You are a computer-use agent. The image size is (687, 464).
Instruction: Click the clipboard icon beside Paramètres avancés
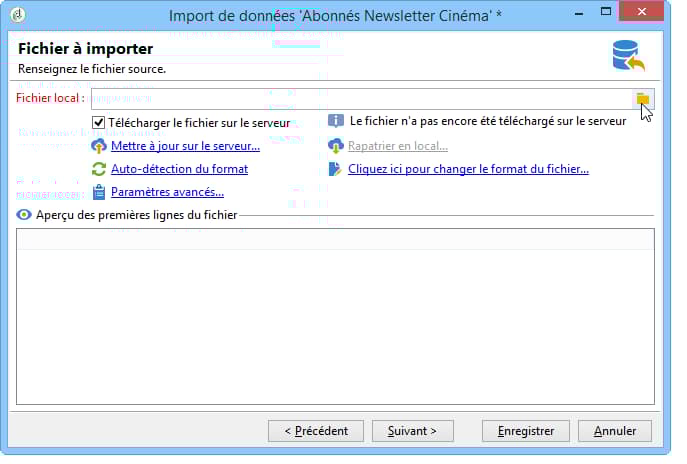(x=99, y=192)
